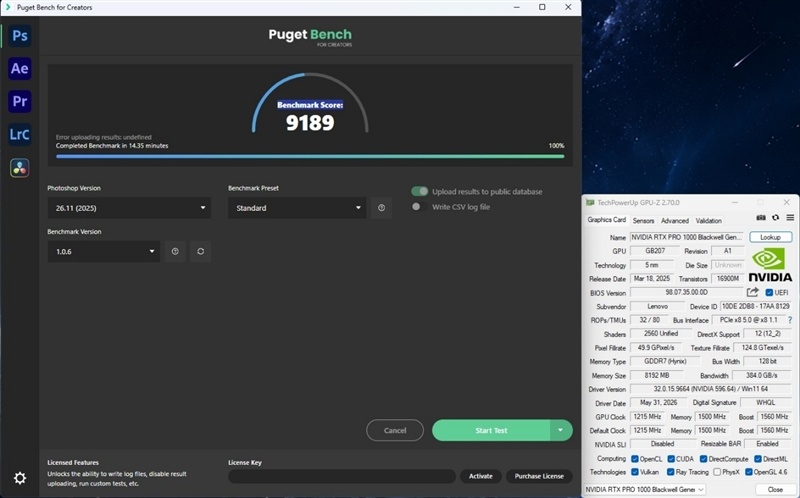Toggle the UEFI checkbox in GPU-Z
This screenshot has height=498, width=800.
[769, 292]
